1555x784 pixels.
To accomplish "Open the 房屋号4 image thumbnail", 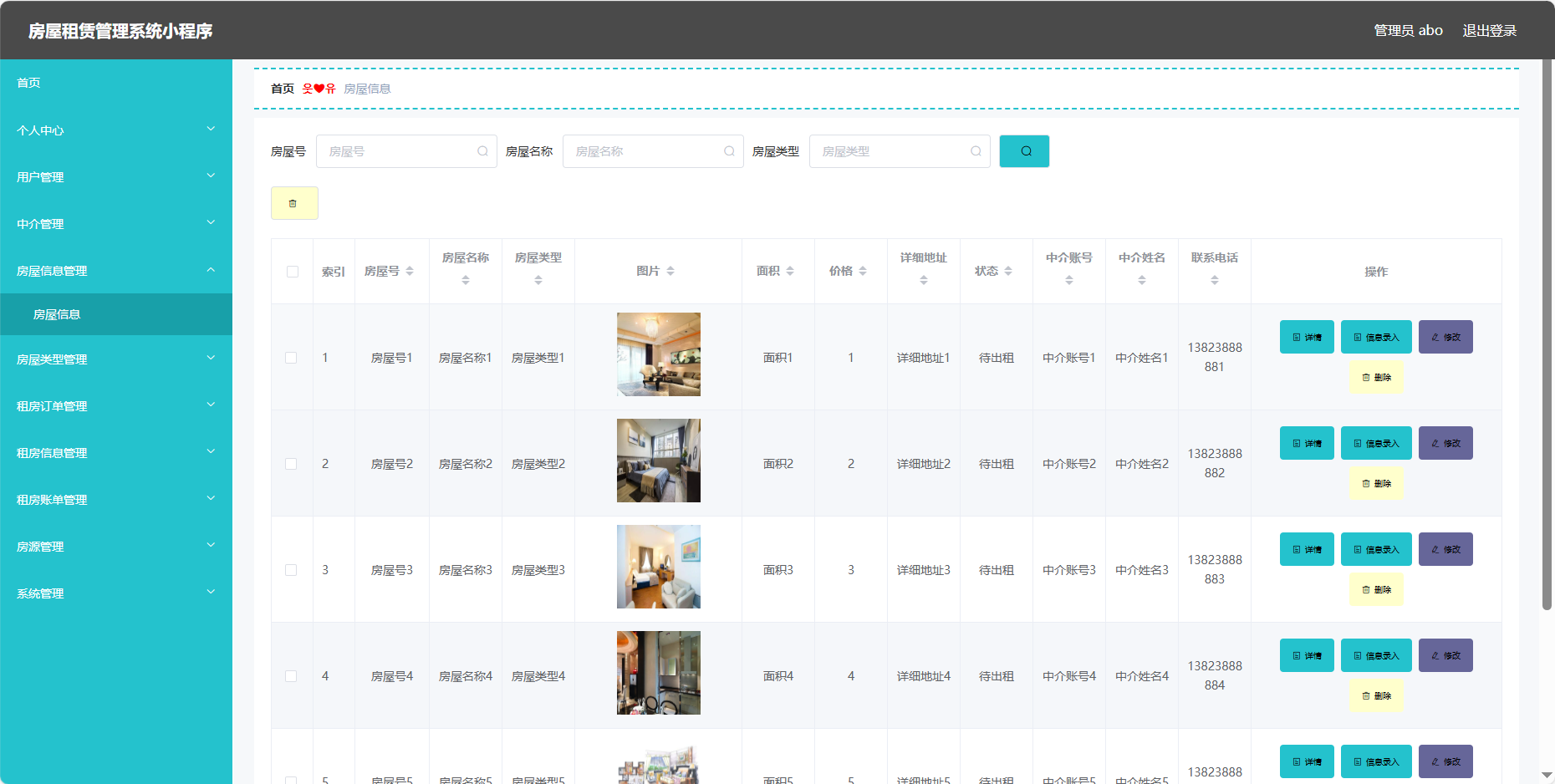I will [659, 673].
